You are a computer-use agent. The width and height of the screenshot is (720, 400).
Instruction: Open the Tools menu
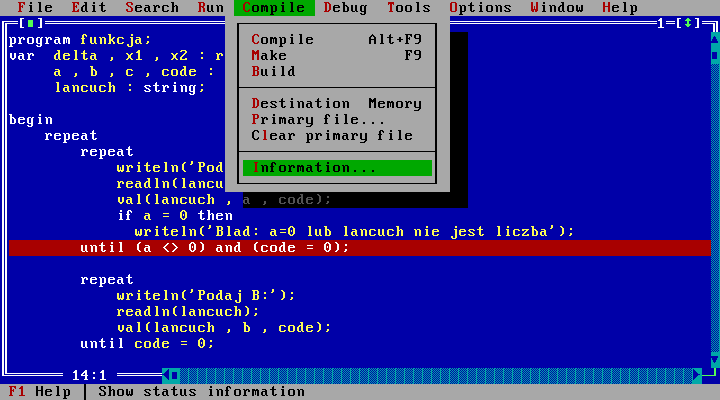(x=408, y=7)
